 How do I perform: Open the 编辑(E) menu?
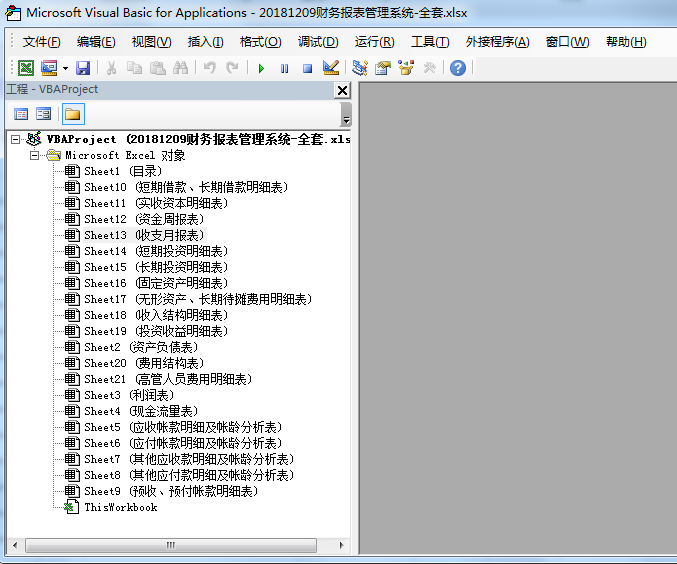[x=96, y=42]
